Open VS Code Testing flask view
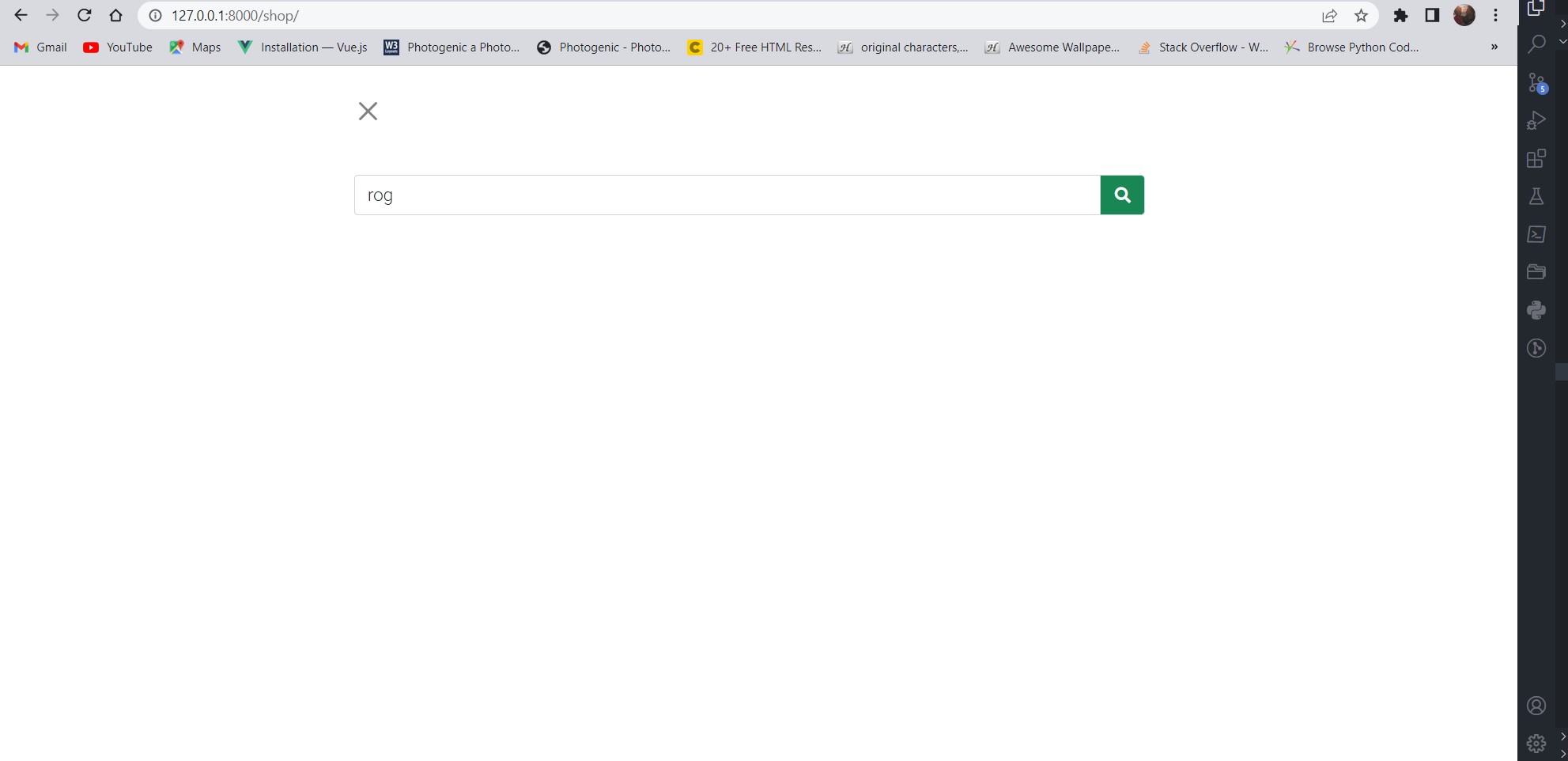 pyautogui.click(x=1536, y=196)
